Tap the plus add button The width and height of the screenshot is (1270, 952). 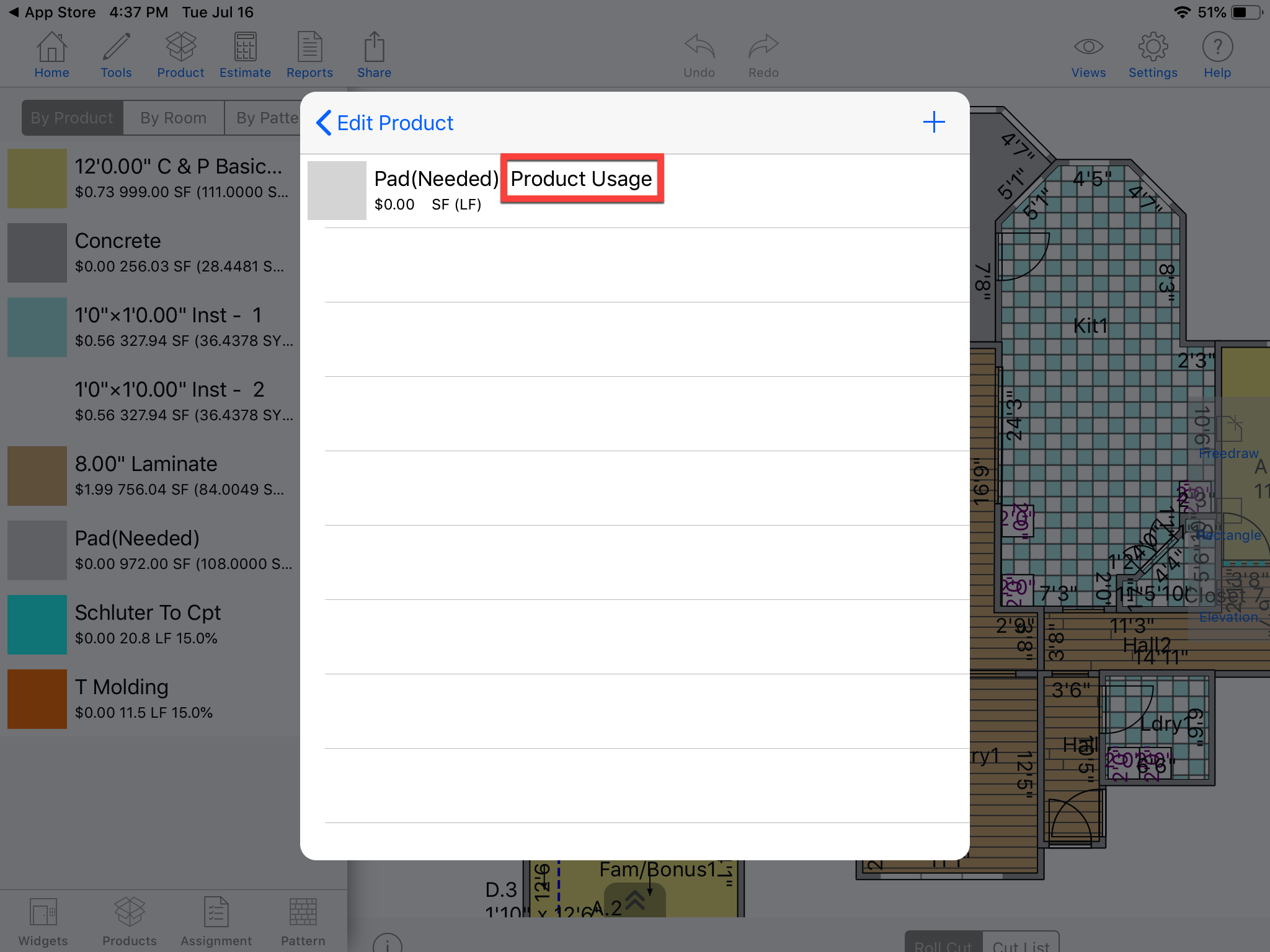933,122
